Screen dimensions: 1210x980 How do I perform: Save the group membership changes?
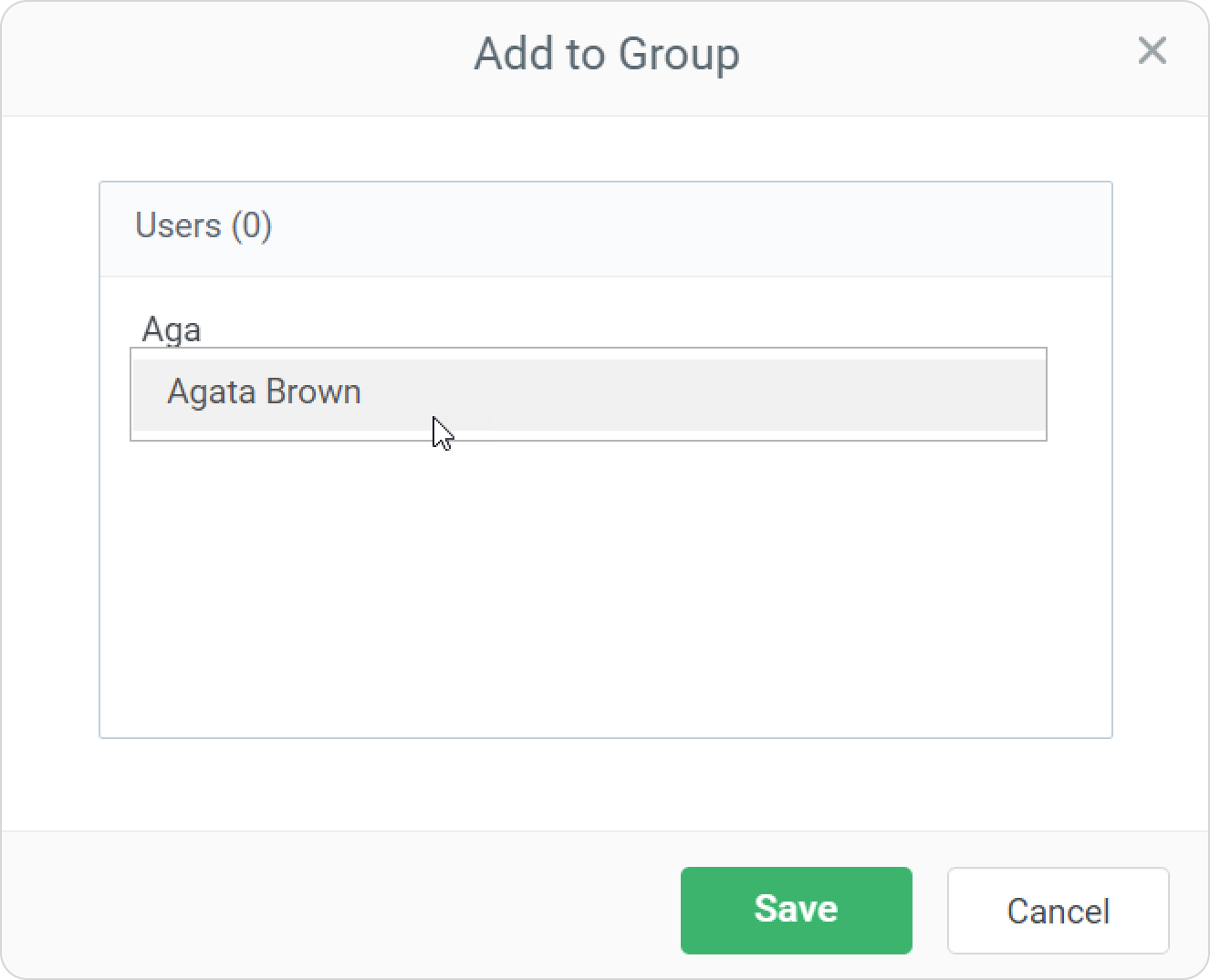tap(796, 910)
